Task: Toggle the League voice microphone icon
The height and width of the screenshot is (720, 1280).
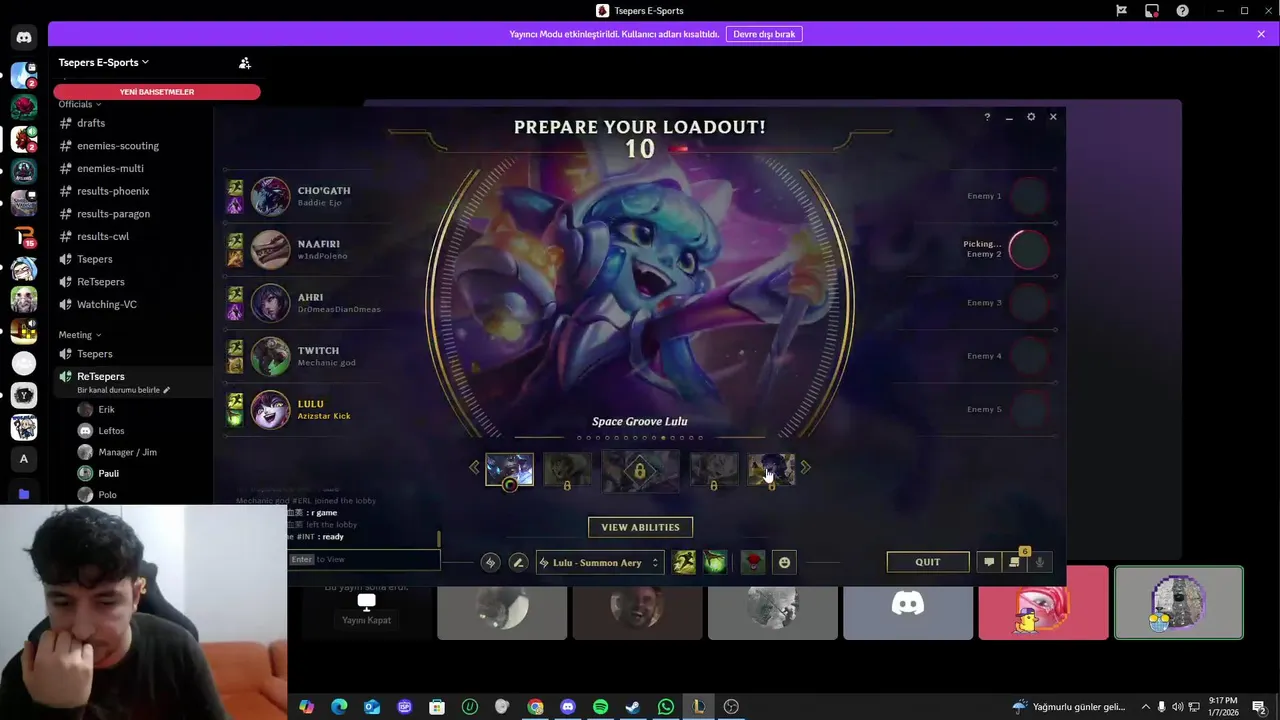Action: pos(1040,562)
